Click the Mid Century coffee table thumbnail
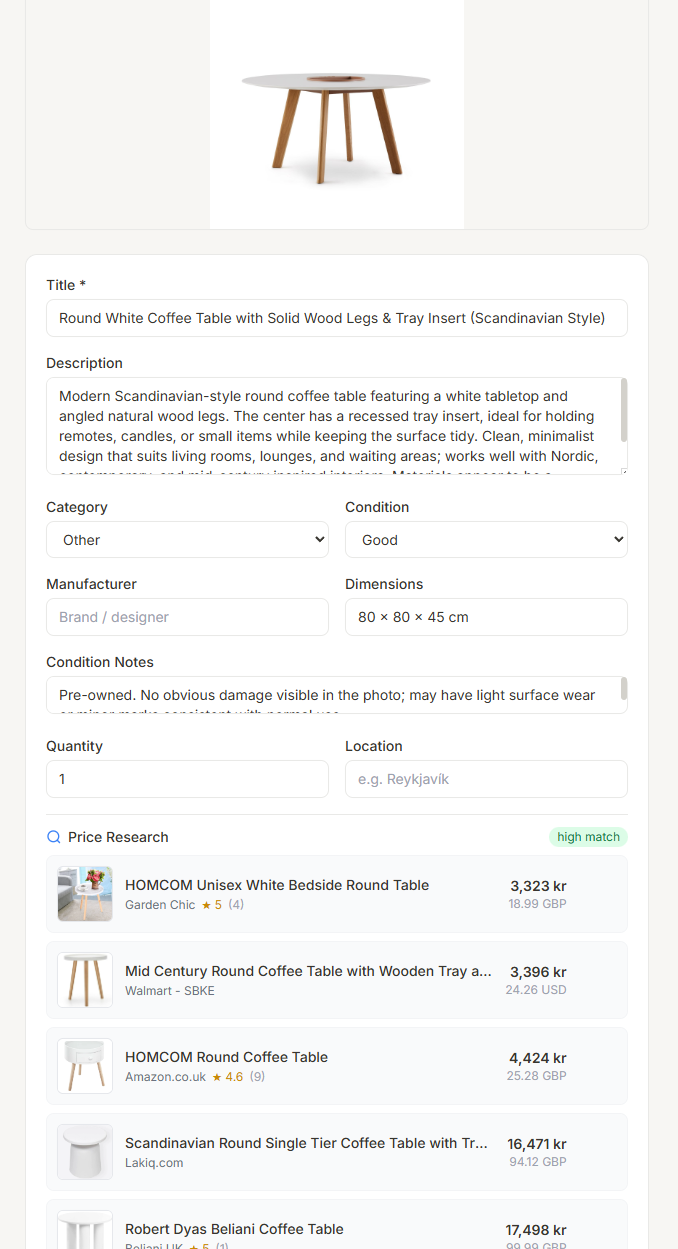Image resolution: width=678 pixels, height=1249 pixels. click(85, 979)
